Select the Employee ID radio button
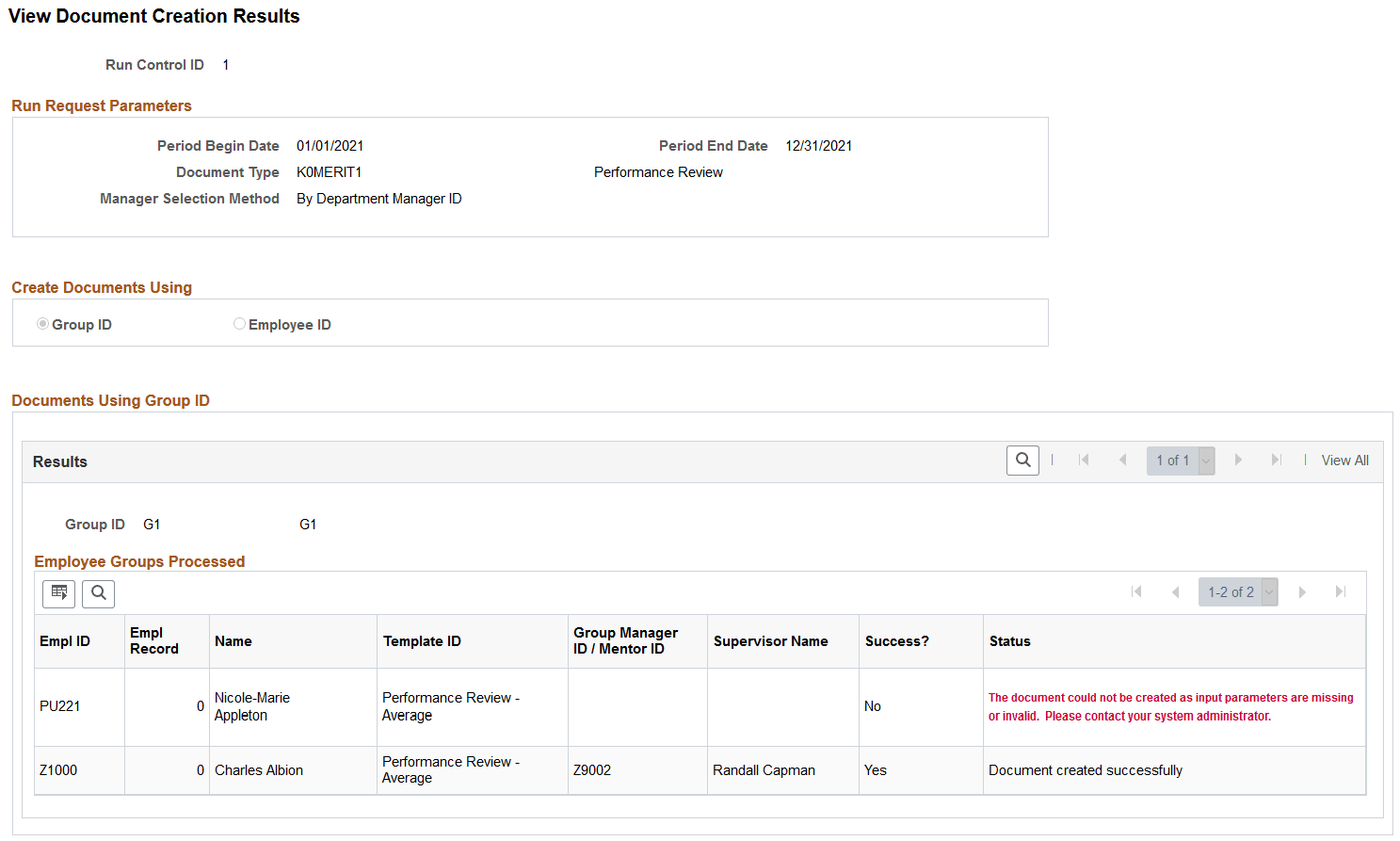This screenshot has height=841, width=1400. click(239, 323)
